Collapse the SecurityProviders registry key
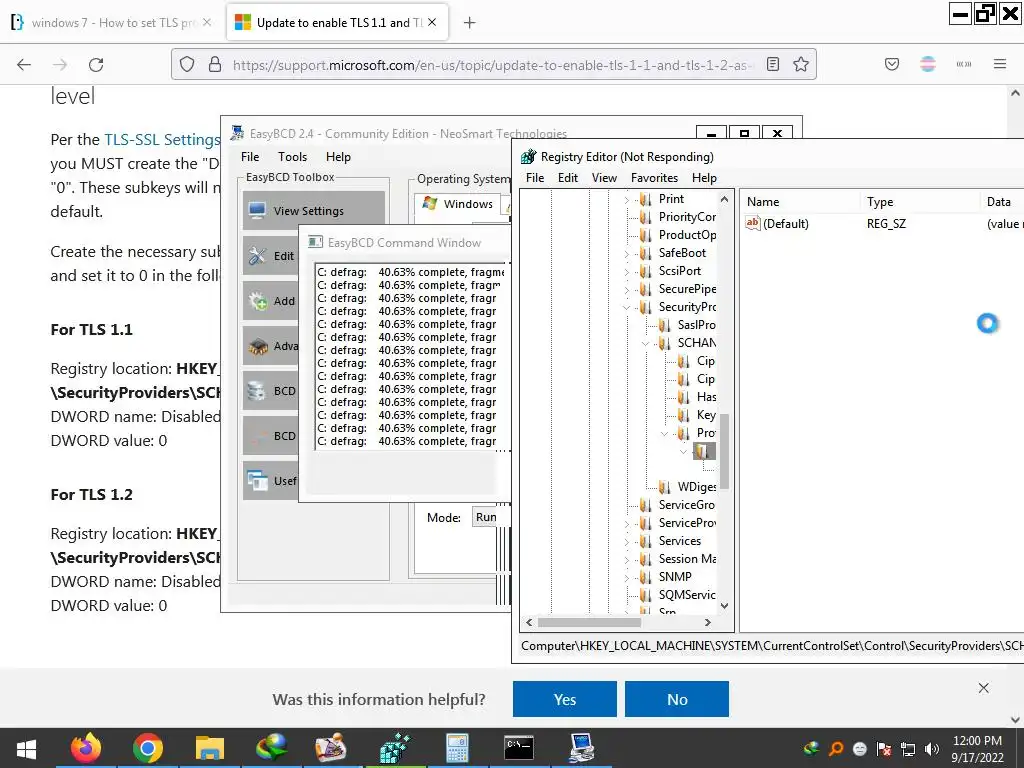The height and width of the screenshot is (768, 1024). 626,307
